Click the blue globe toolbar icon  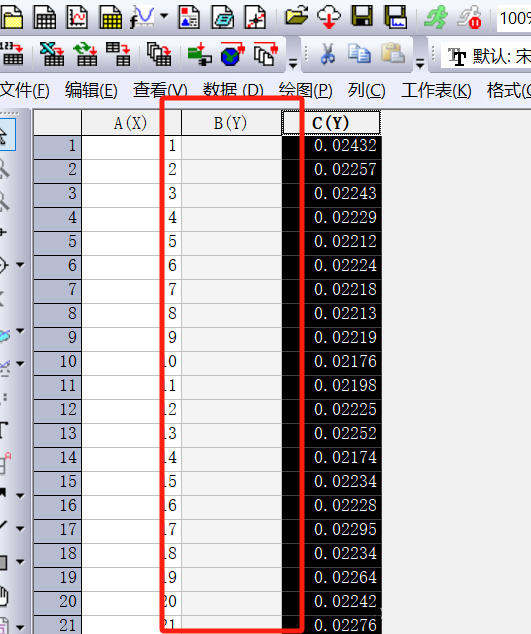coord(233,54)
